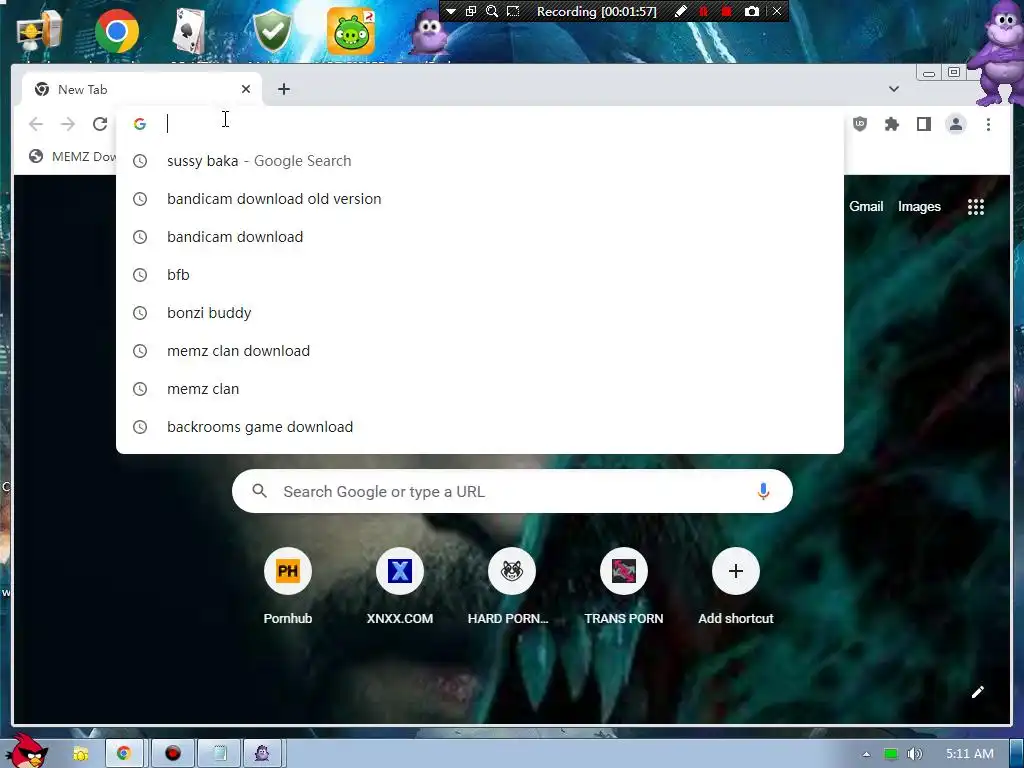
Task: Close the Bandicam recording bar
Action: (x=776, y=11)
